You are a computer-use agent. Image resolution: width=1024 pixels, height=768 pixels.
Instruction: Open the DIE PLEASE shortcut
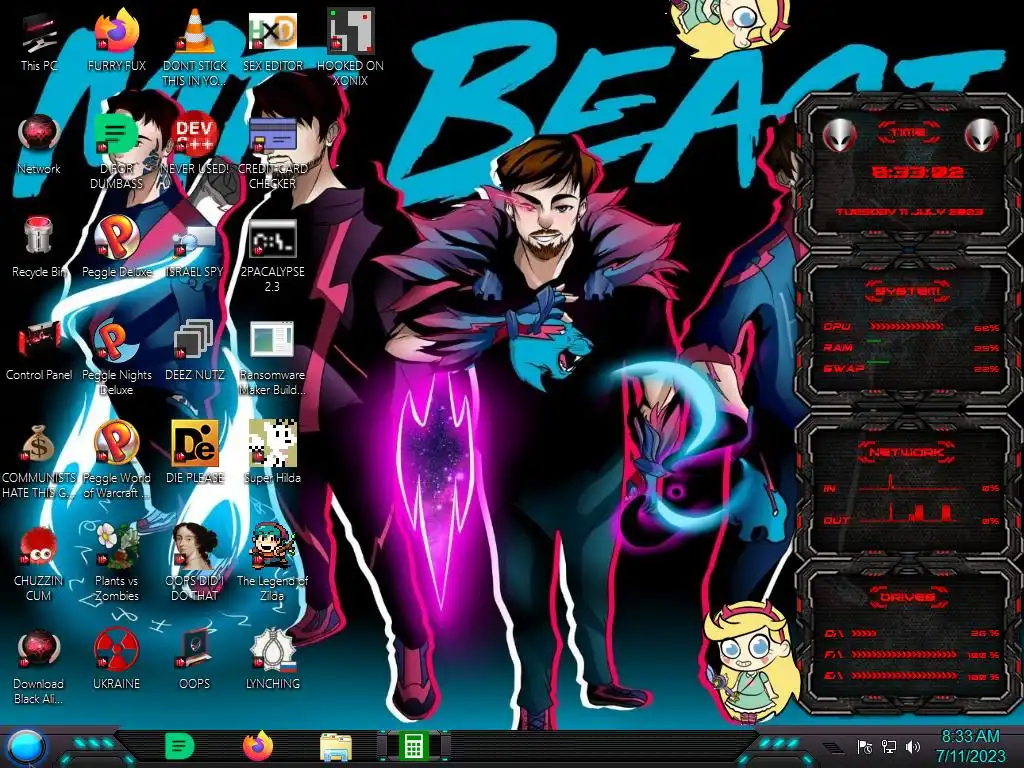[195, 452]
